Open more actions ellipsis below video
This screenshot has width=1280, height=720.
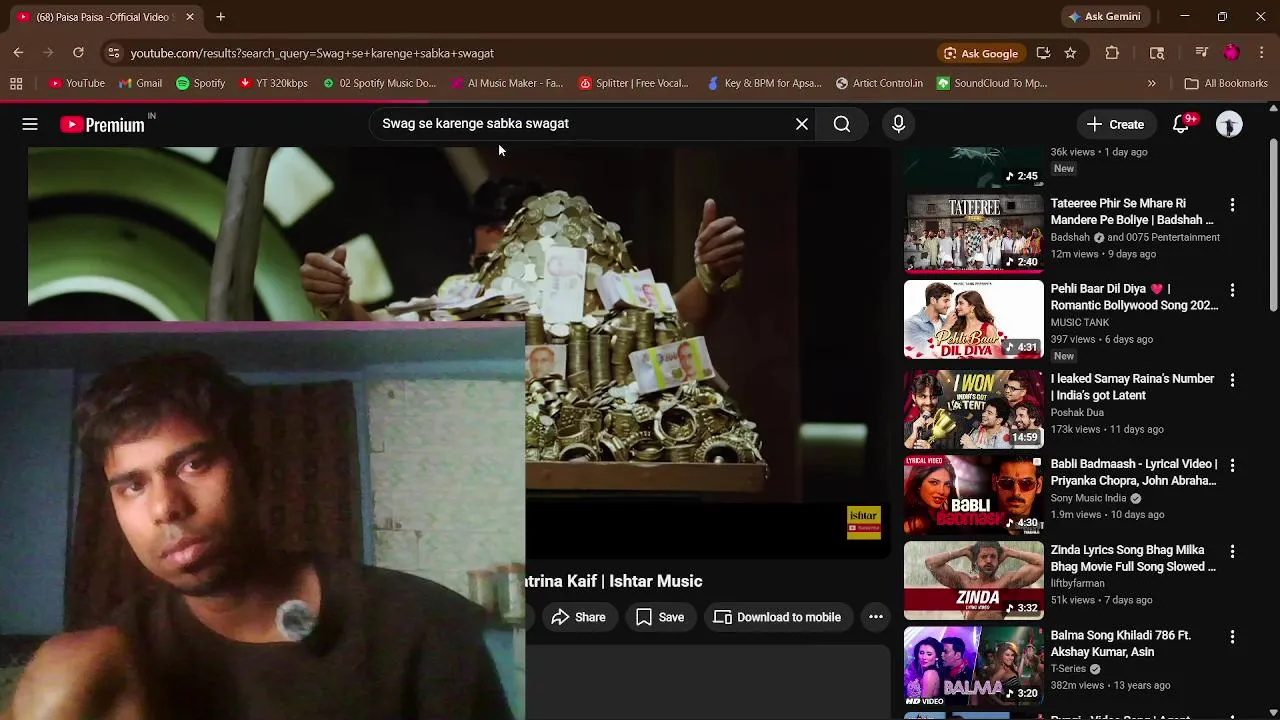click(x=876, y=617)
